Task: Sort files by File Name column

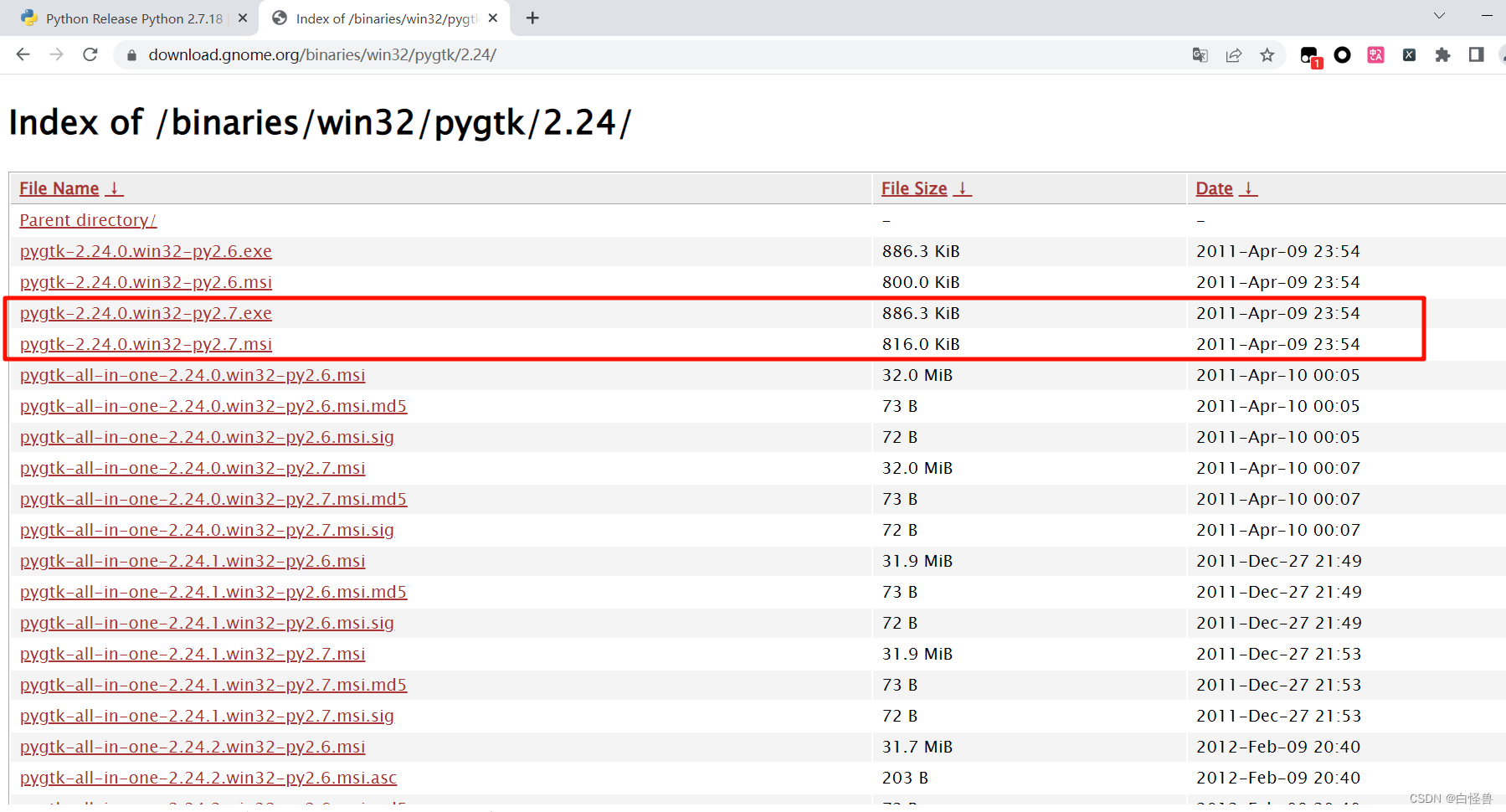Action: tap(59, 188)
